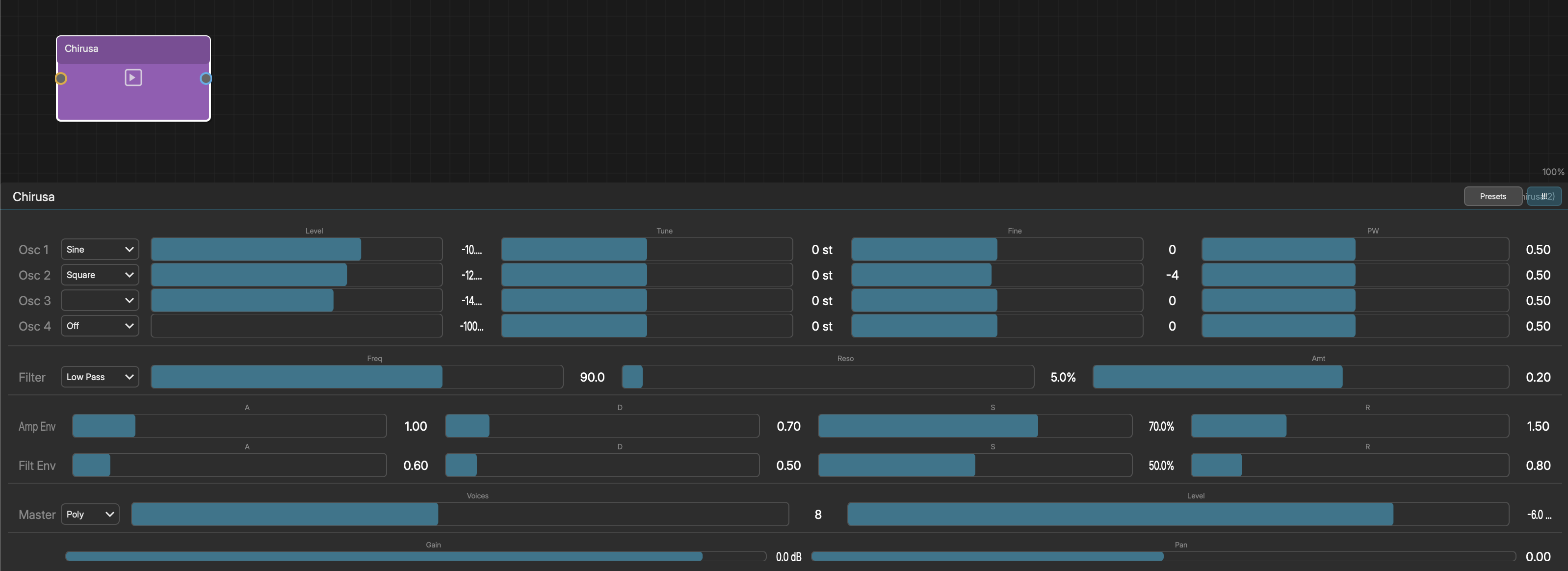Adjust the Osc 1 Tune slider
Screen dimensions: 1568x571
[647, 249]
